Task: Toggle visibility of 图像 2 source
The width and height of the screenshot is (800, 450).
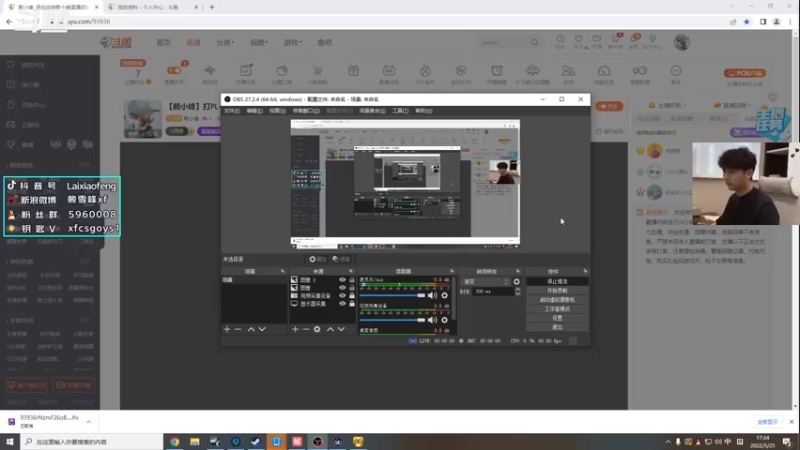Action: 342,280
